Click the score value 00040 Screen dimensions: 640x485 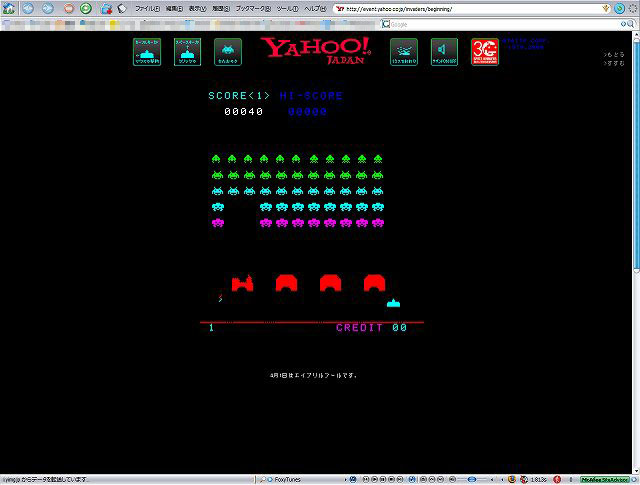pyautogui.click(x=244, y=111)
